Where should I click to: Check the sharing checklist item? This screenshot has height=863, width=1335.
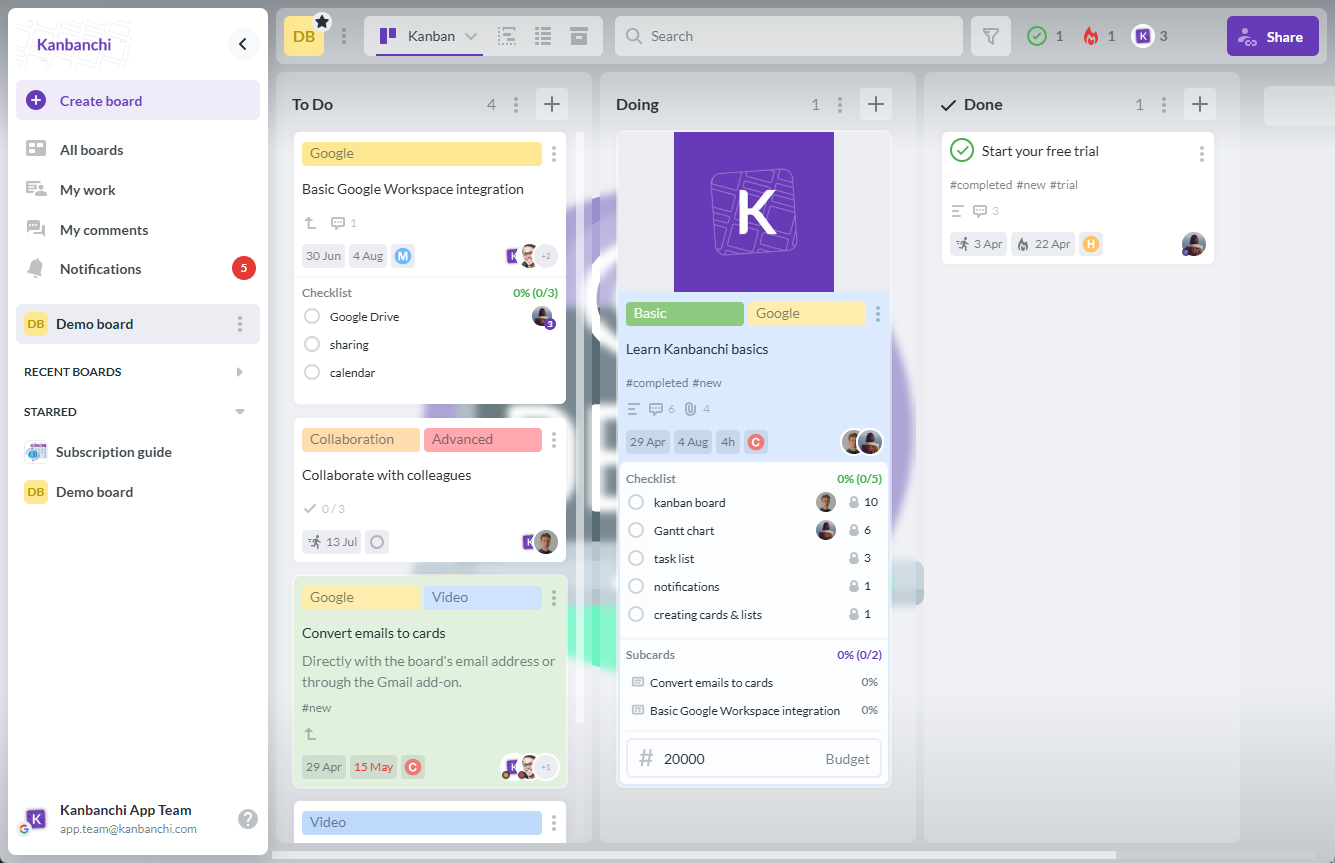tap(312, 344)
